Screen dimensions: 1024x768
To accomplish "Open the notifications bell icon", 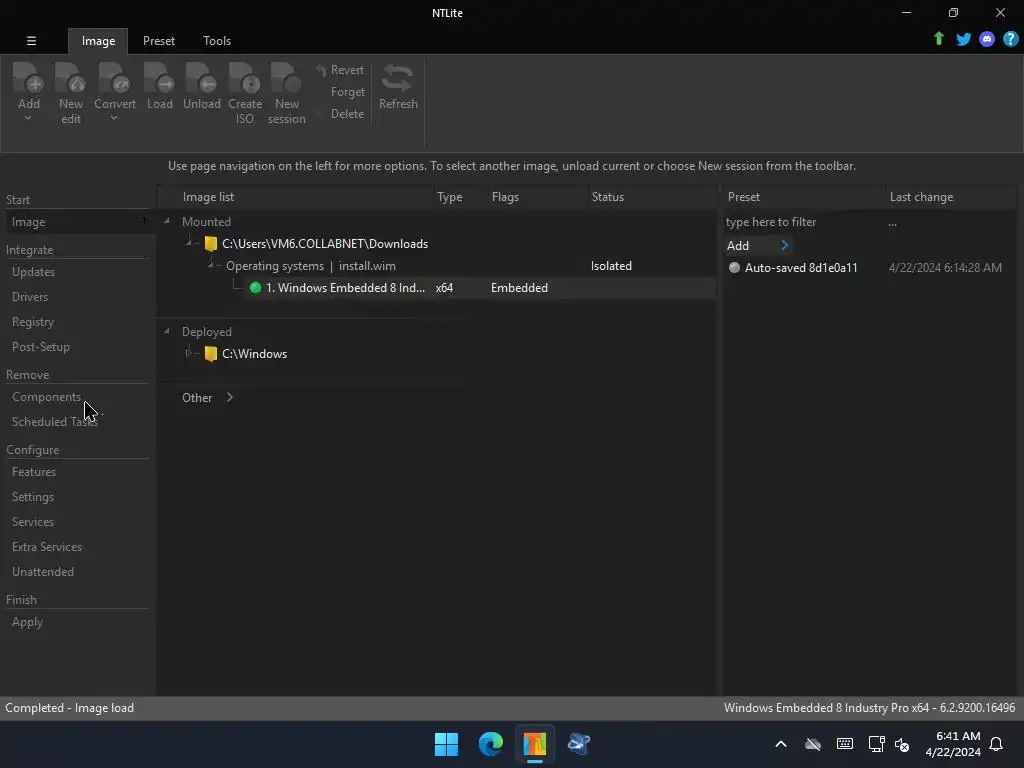I will click(x=996, y=744).
